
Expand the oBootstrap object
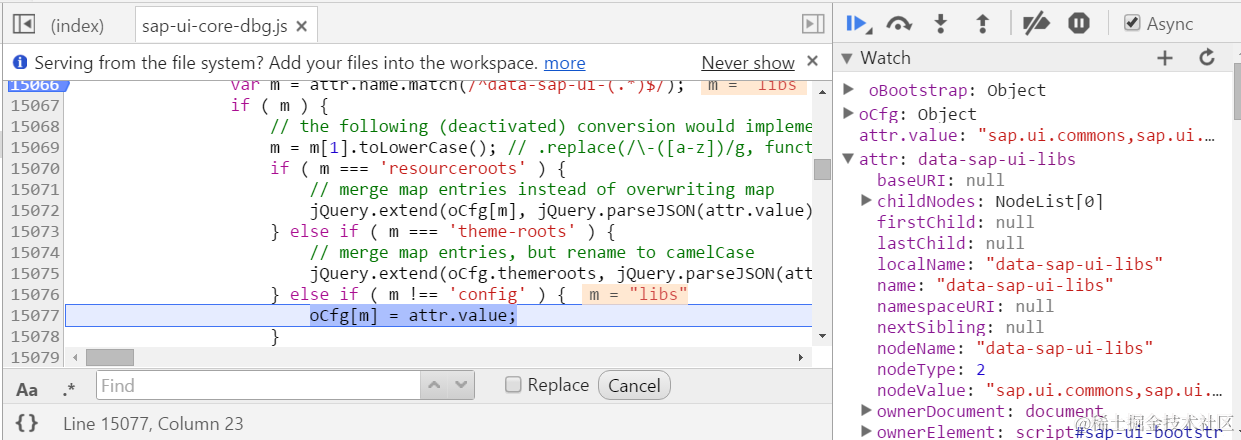tap(848, 90)
